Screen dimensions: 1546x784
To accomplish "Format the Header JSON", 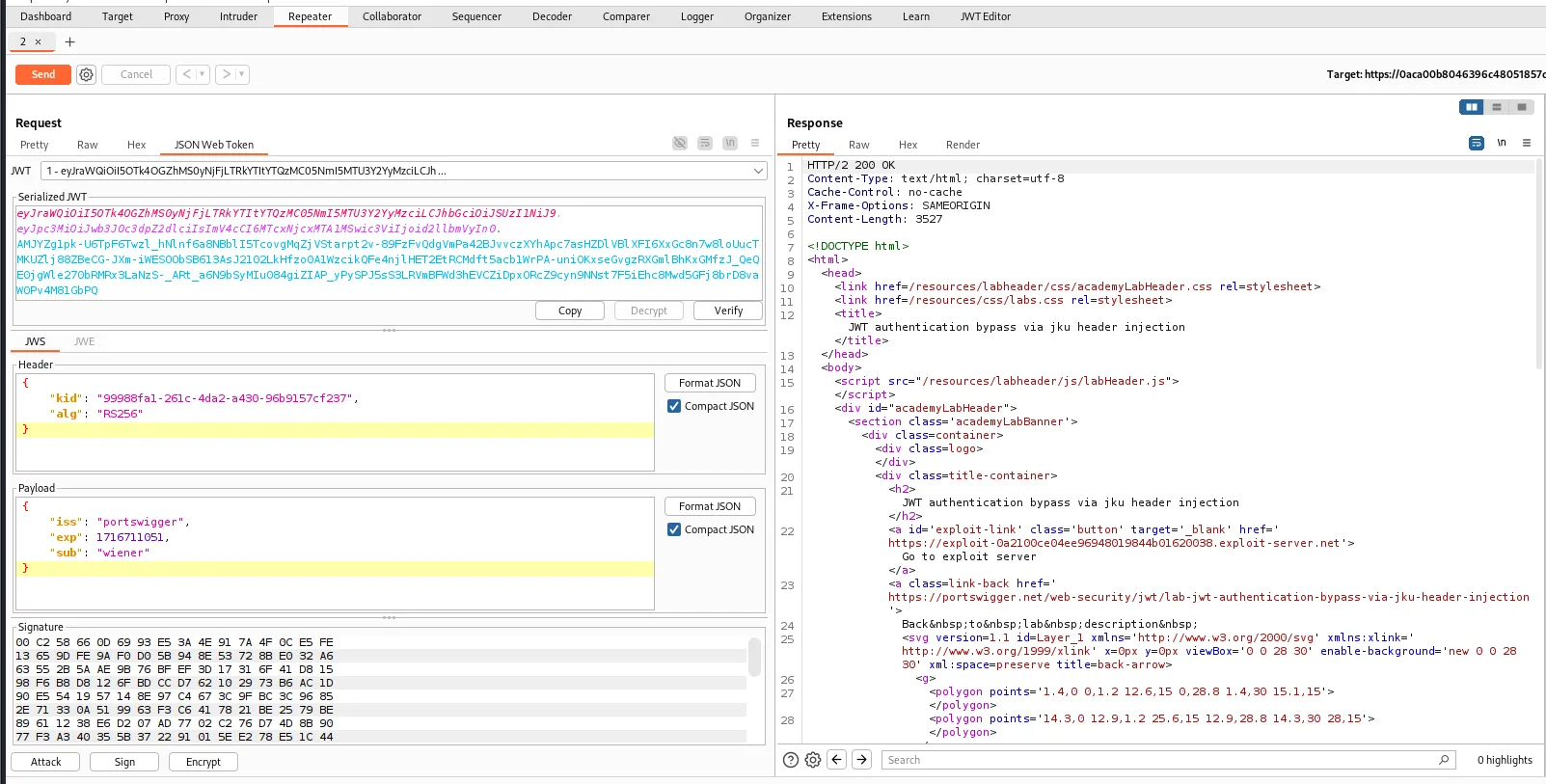I will coord(710,383).
